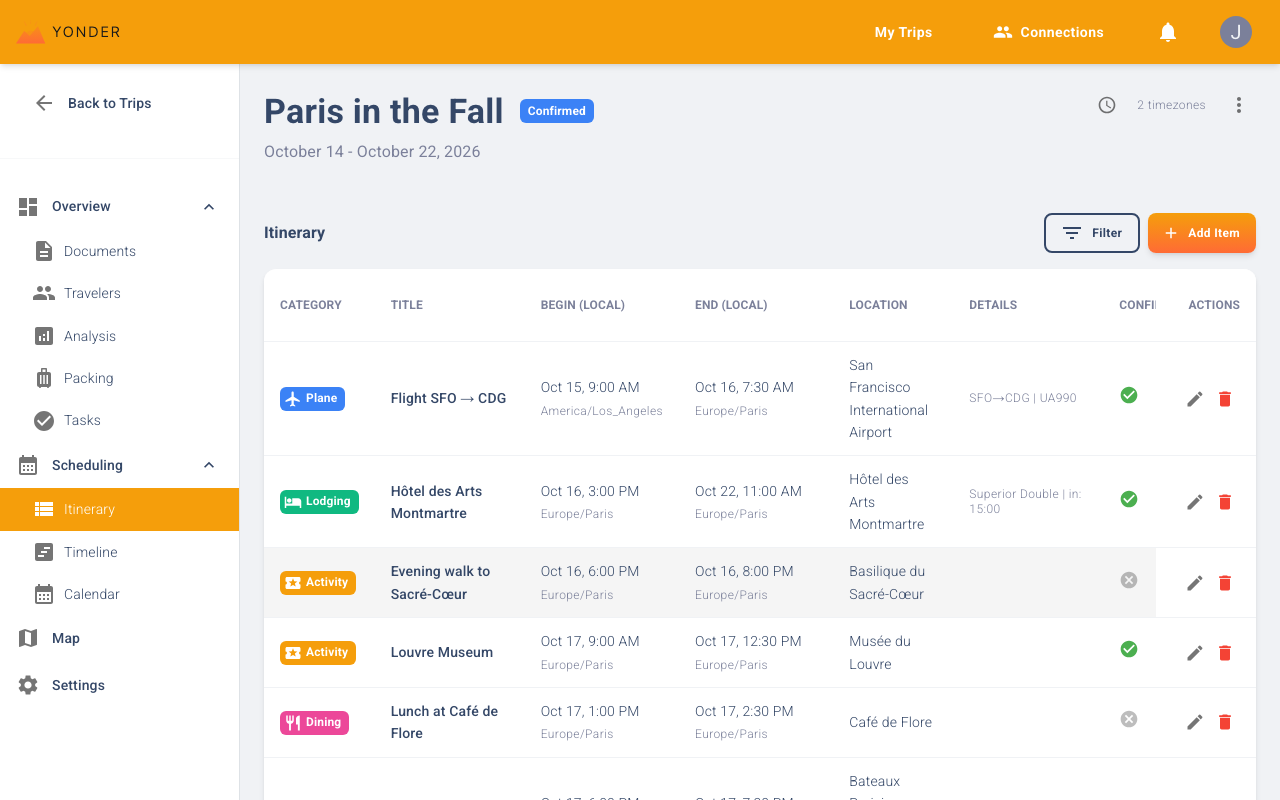Open the Calendar icon under Scheduling

click(x=45, y=594)
